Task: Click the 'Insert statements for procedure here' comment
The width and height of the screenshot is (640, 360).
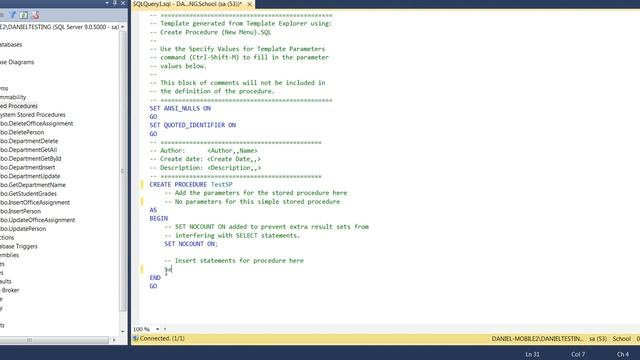Action: pyautogui.click(x=234, y=261)
